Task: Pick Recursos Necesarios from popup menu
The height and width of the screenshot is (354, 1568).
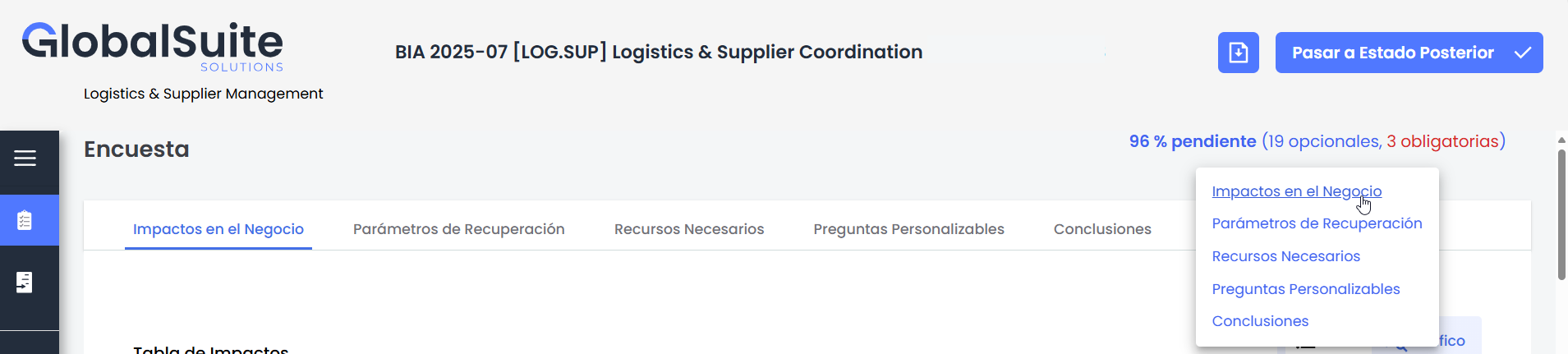Action: (x=1285, y=256)
